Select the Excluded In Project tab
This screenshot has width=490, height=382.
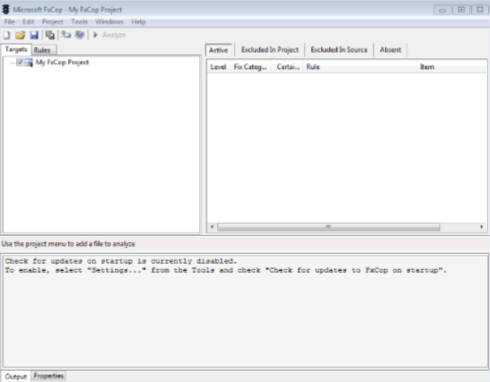tap(270, 50)
